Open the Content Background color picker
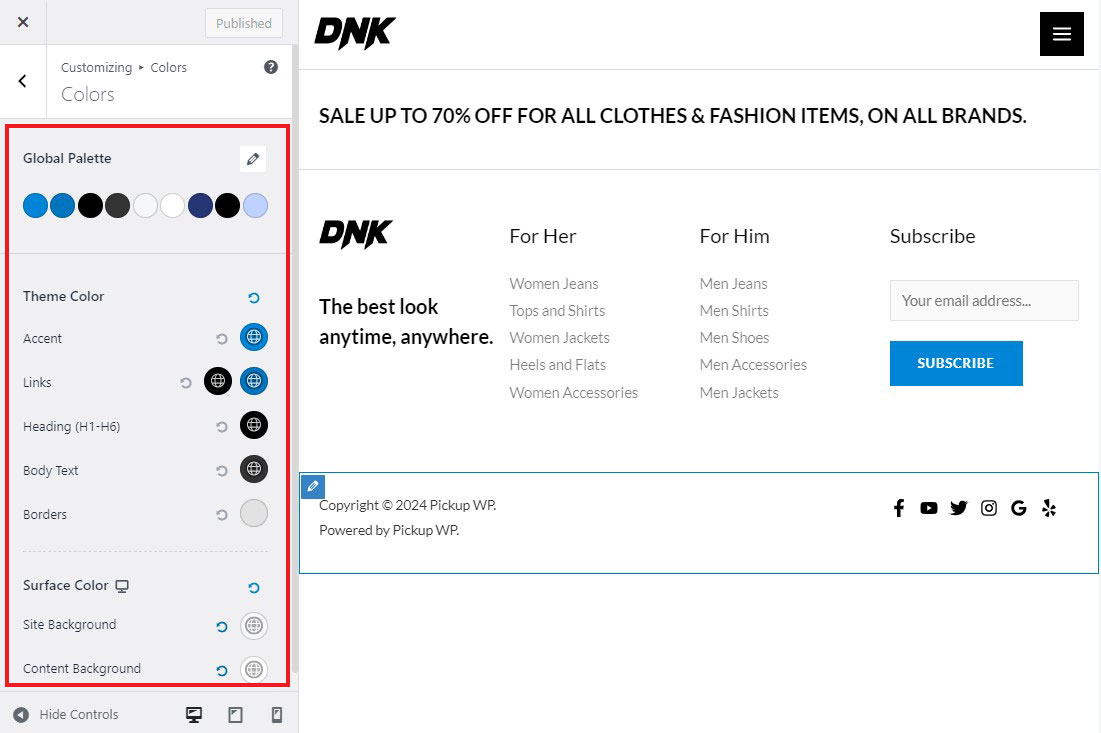The width and height of the screenshot is (1101, 733). (254, 669)
